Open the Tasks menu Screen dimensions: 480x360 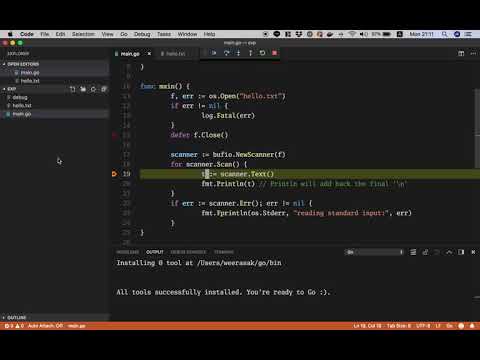tap(164, 34)
